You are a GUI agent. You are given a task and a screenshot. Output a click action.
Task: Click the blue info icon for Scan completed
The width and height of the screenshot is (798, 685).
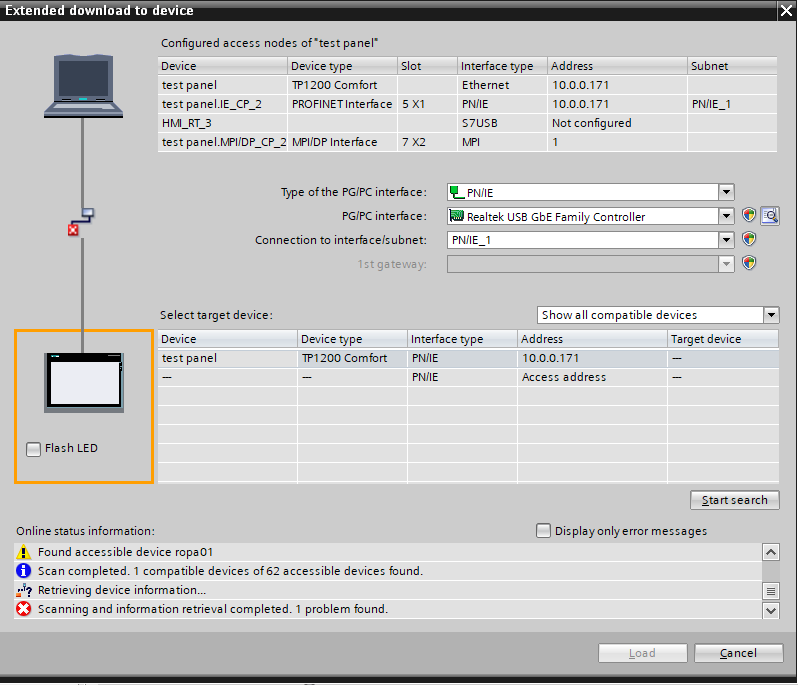tap(24, 571)
